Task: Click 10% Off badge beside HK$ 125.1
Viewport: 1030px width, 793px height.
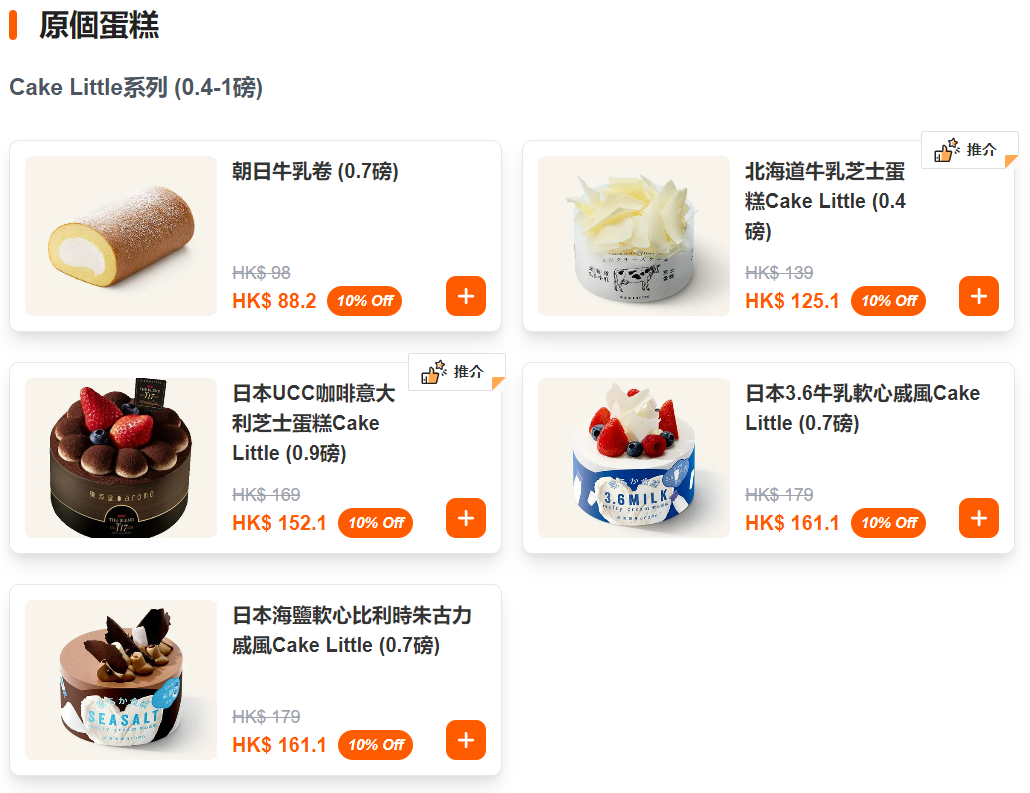Action: [889, 301]
